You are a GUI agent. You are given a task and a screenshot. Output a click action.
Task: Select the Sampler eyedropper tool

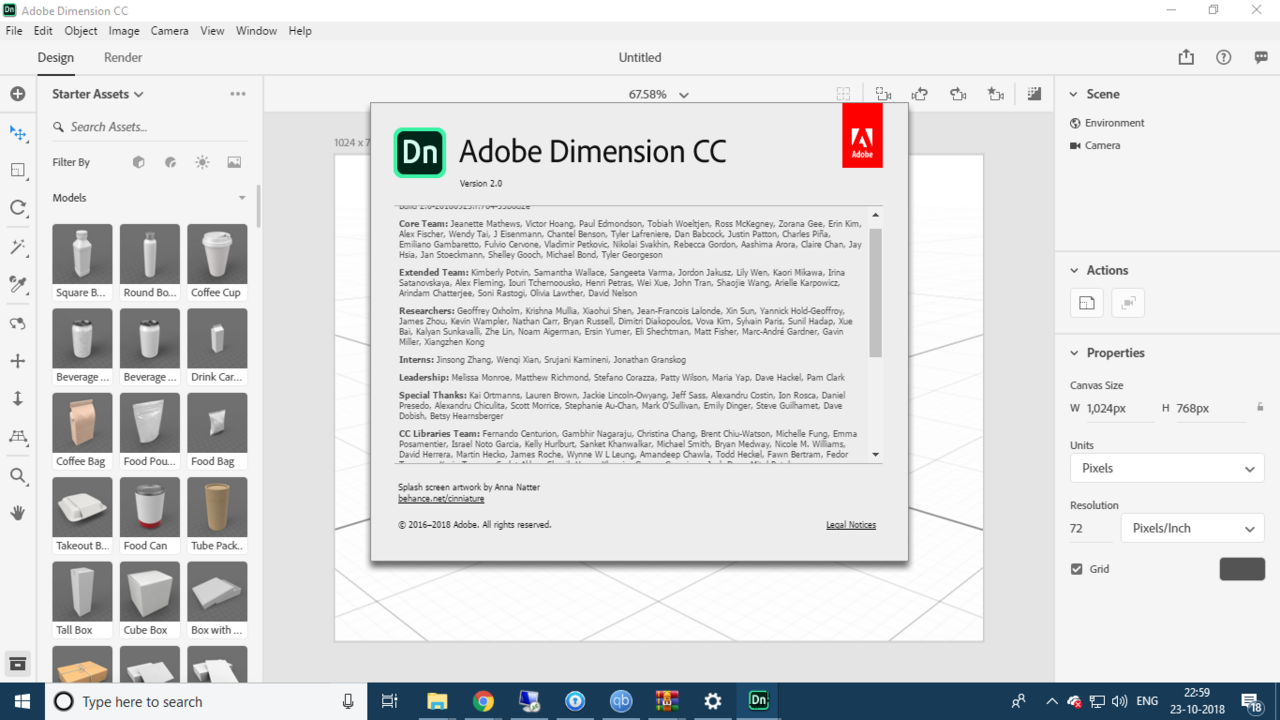click(18, 285)
